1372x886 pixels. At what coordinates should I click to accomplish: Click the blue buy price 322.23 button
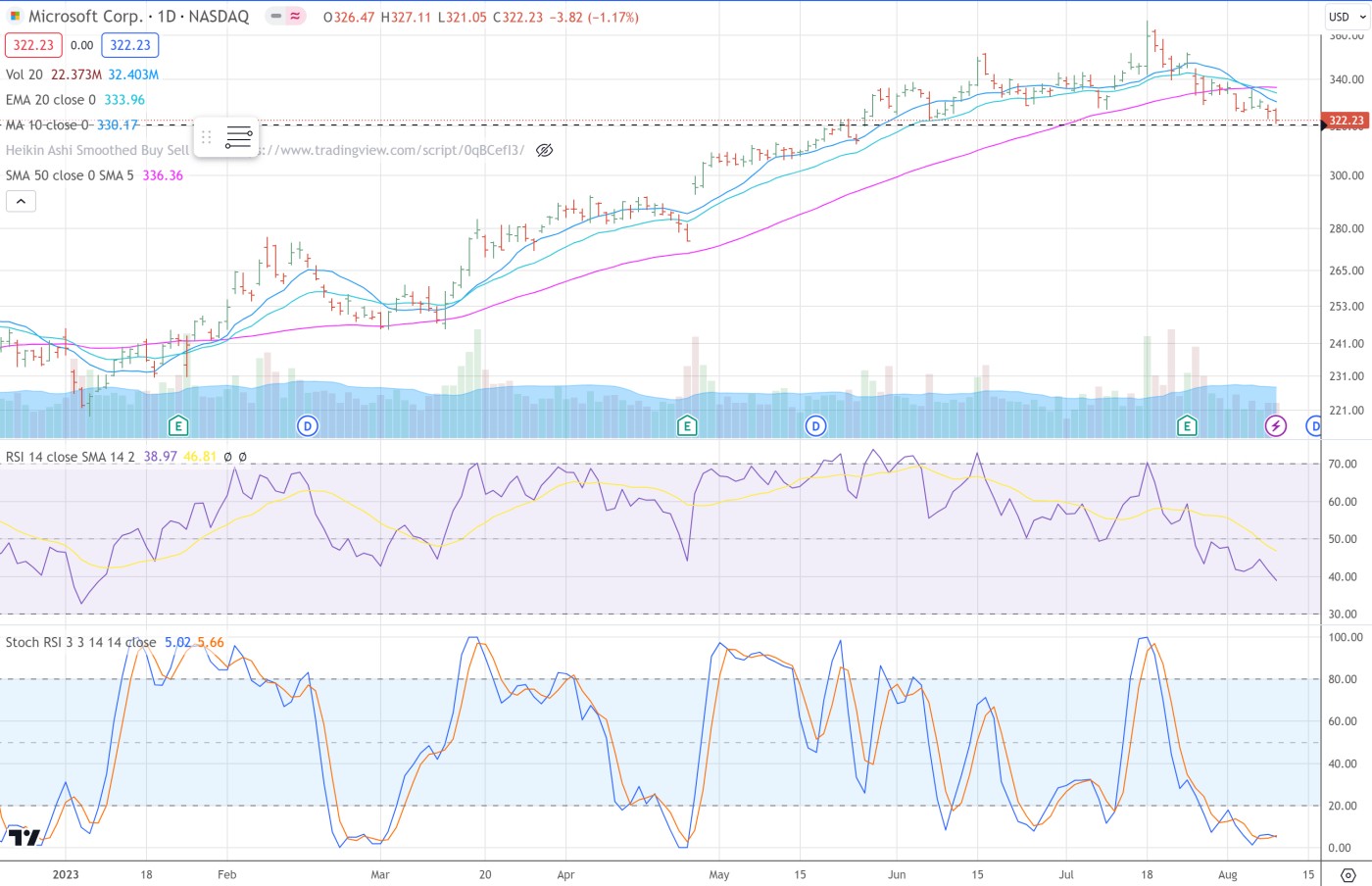click(x=130, y=45)
